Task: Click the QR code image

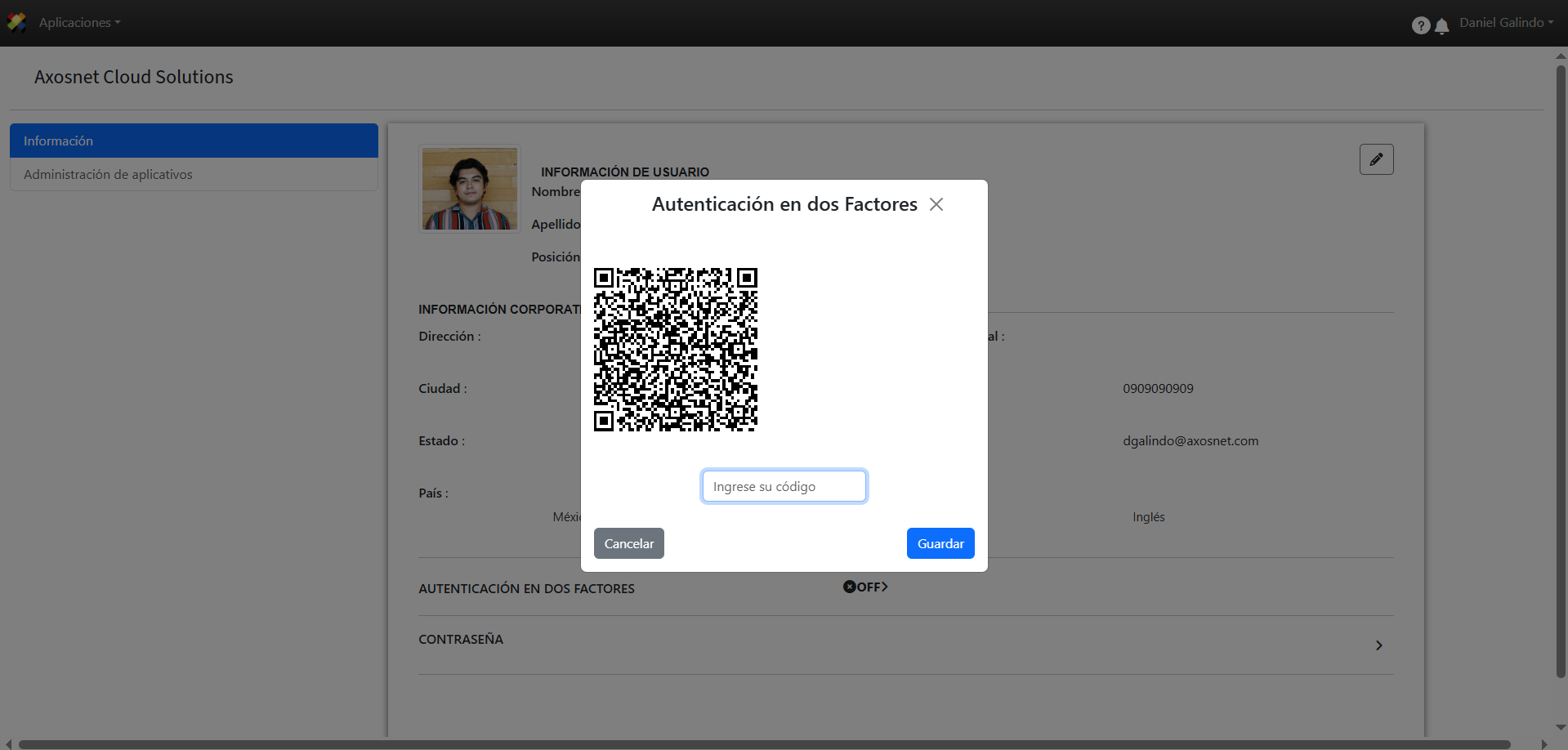Action: (x=676, y=349)
